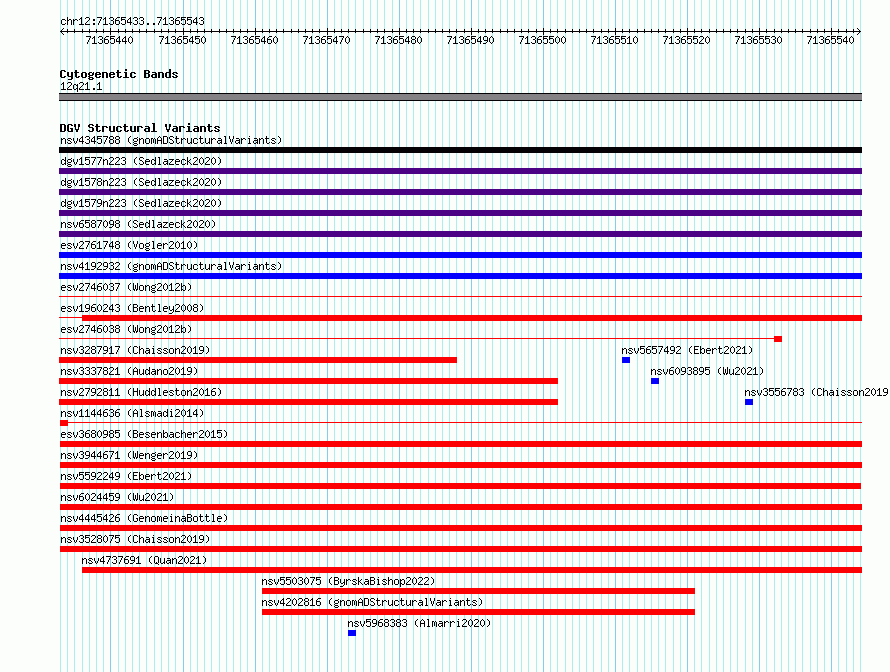Open the dgv1577n223 (Sedlazeck2020) variant label
Screen dimensions: 890x672
(141, 161)
